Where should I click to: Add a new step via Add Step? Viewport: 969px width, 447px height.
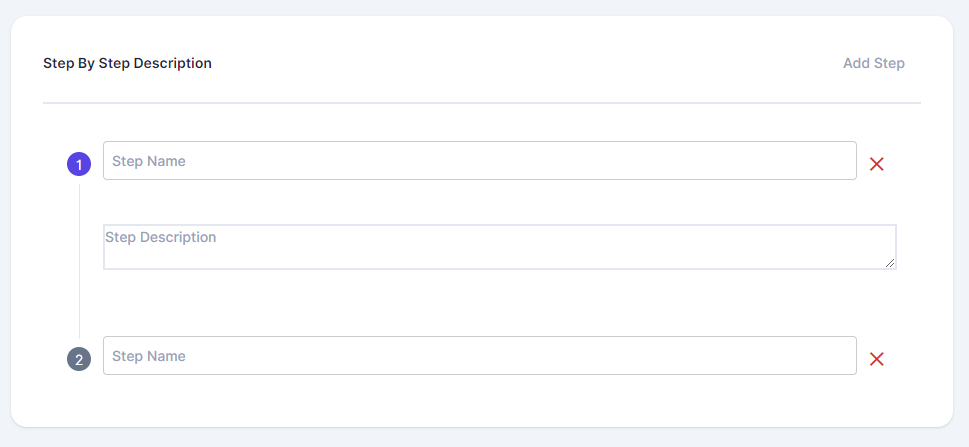click(x=873, y=63)
